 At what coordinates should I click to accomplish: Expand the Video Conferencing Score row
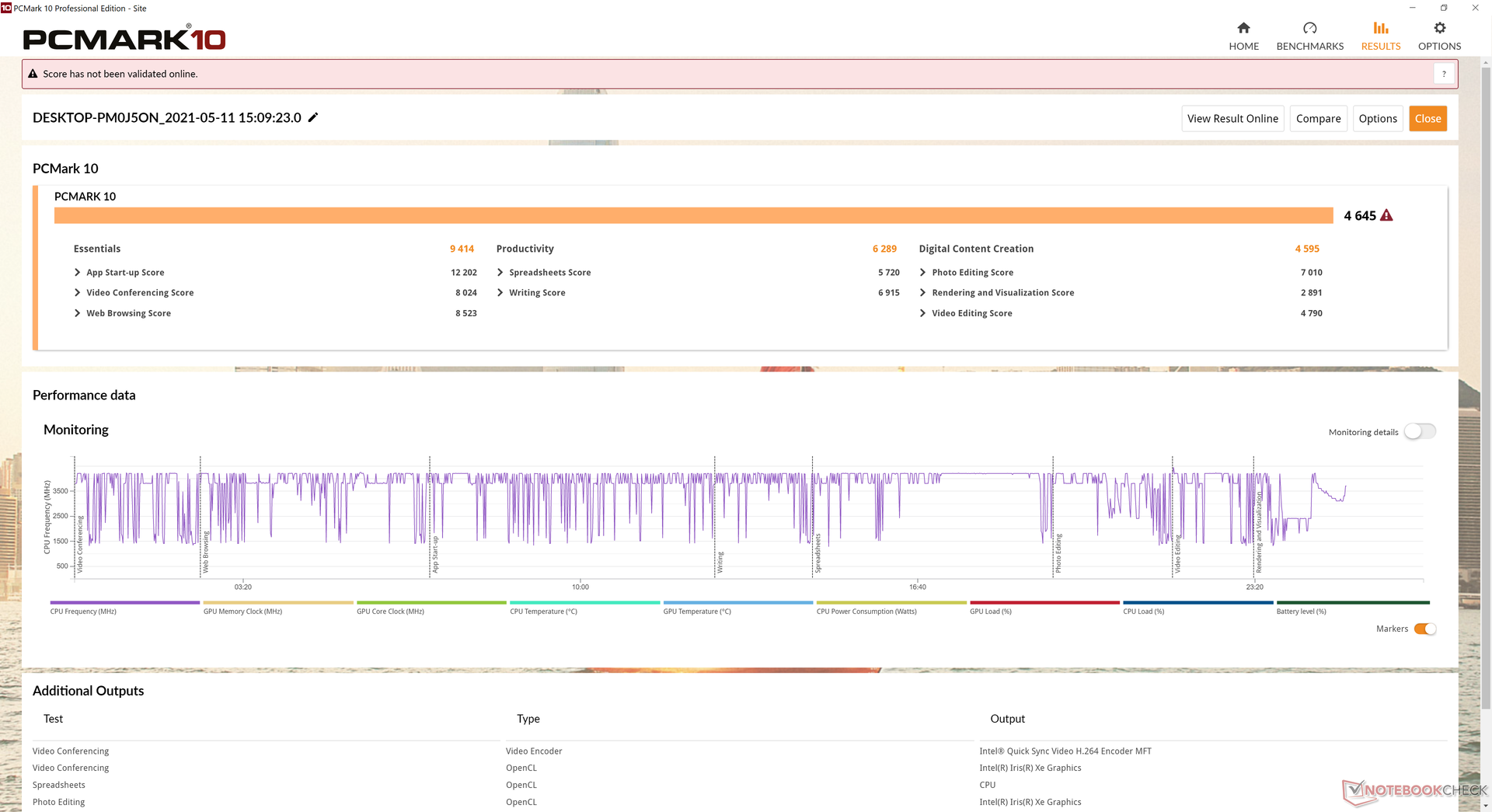tap(77, 292)
